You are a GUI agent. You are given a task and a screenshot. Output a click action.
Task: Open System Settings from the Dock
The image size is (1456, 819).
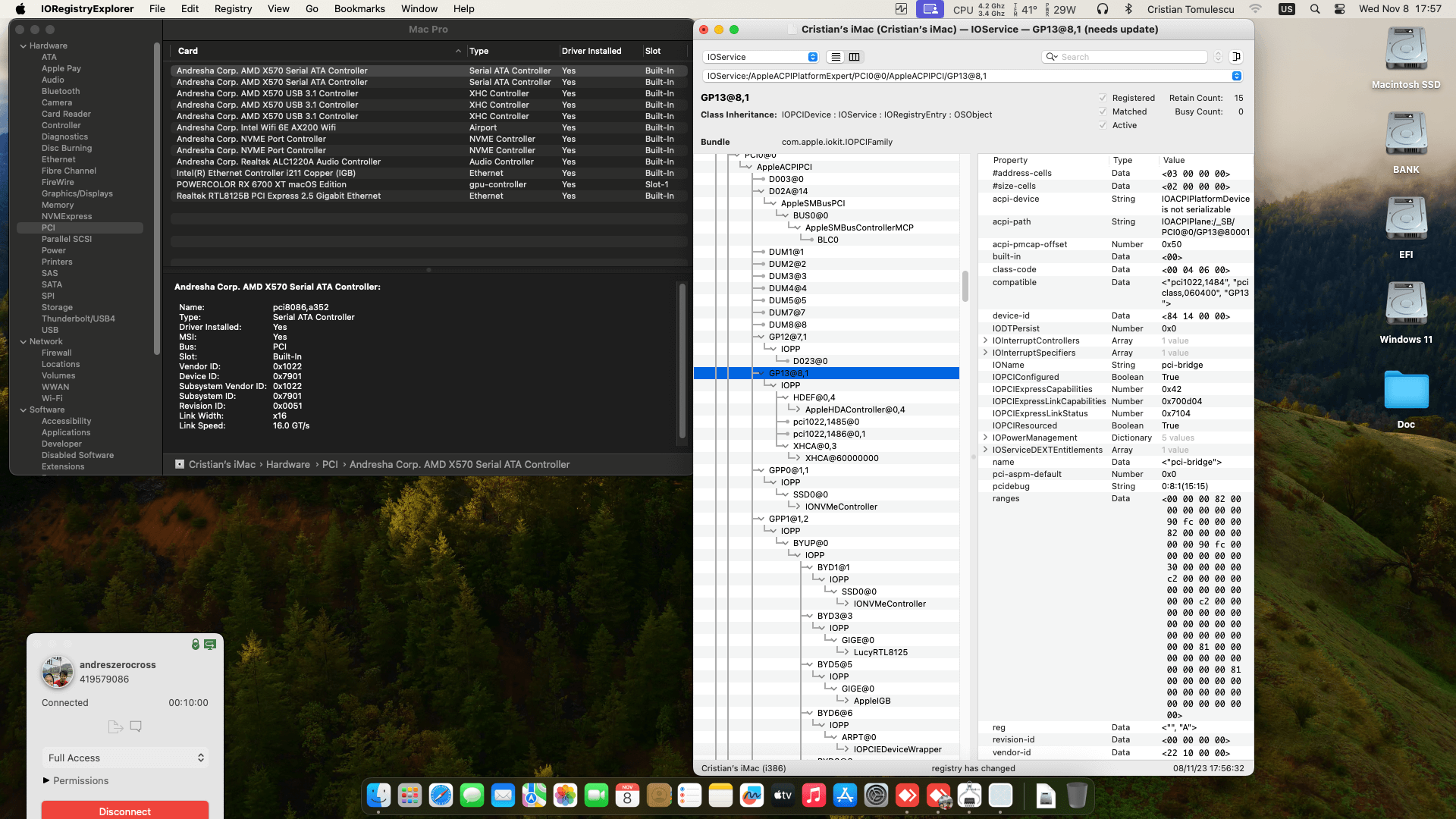click(876, 795)
